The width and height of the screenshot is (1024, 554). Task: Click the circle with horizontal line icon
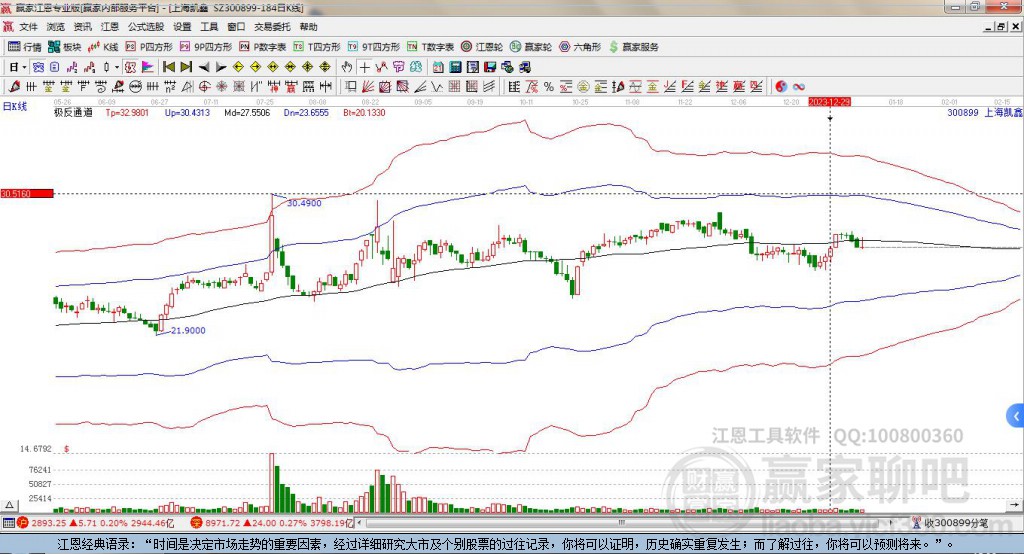[135, 86]
